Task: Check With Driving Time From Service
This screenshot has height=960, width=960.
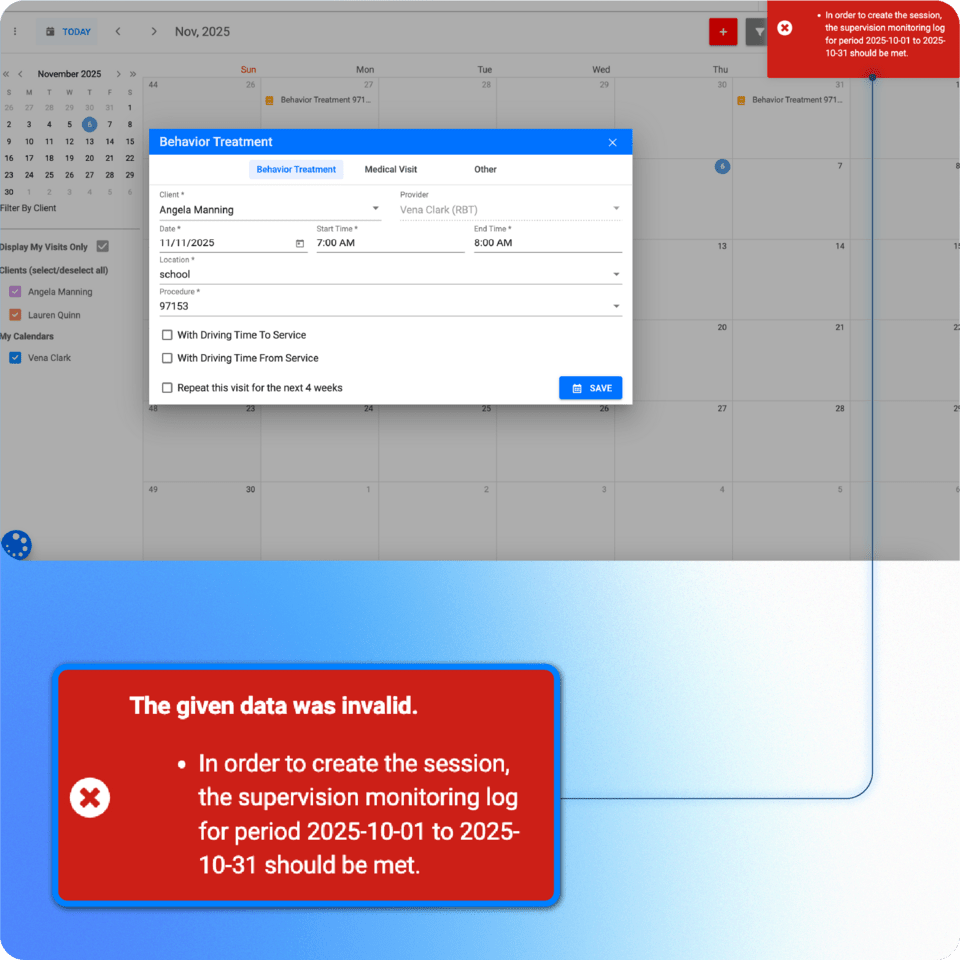Action: [x=168, y=358]
